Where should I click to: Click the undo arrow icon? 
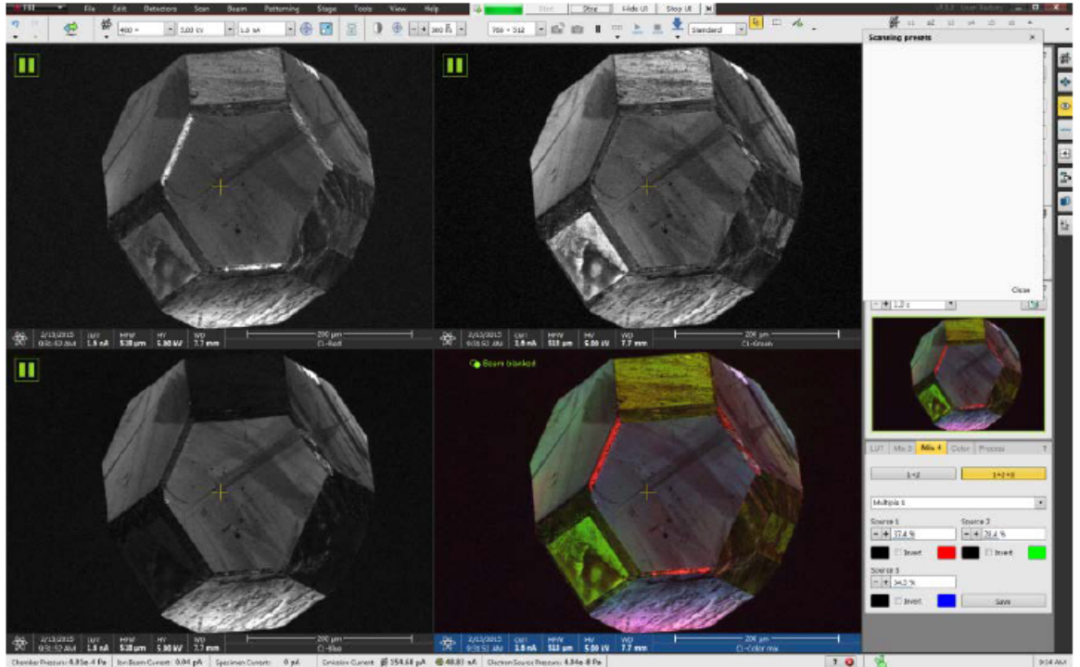tap(17, 24)
